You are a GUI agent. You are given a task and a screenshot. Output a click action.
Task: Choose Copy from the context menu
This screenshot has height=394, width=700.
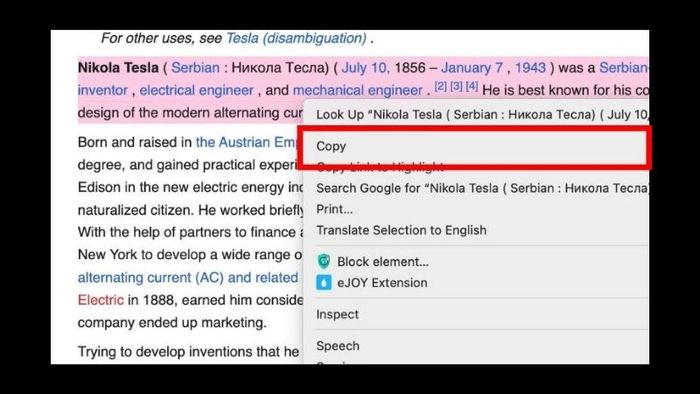(476, 146)
